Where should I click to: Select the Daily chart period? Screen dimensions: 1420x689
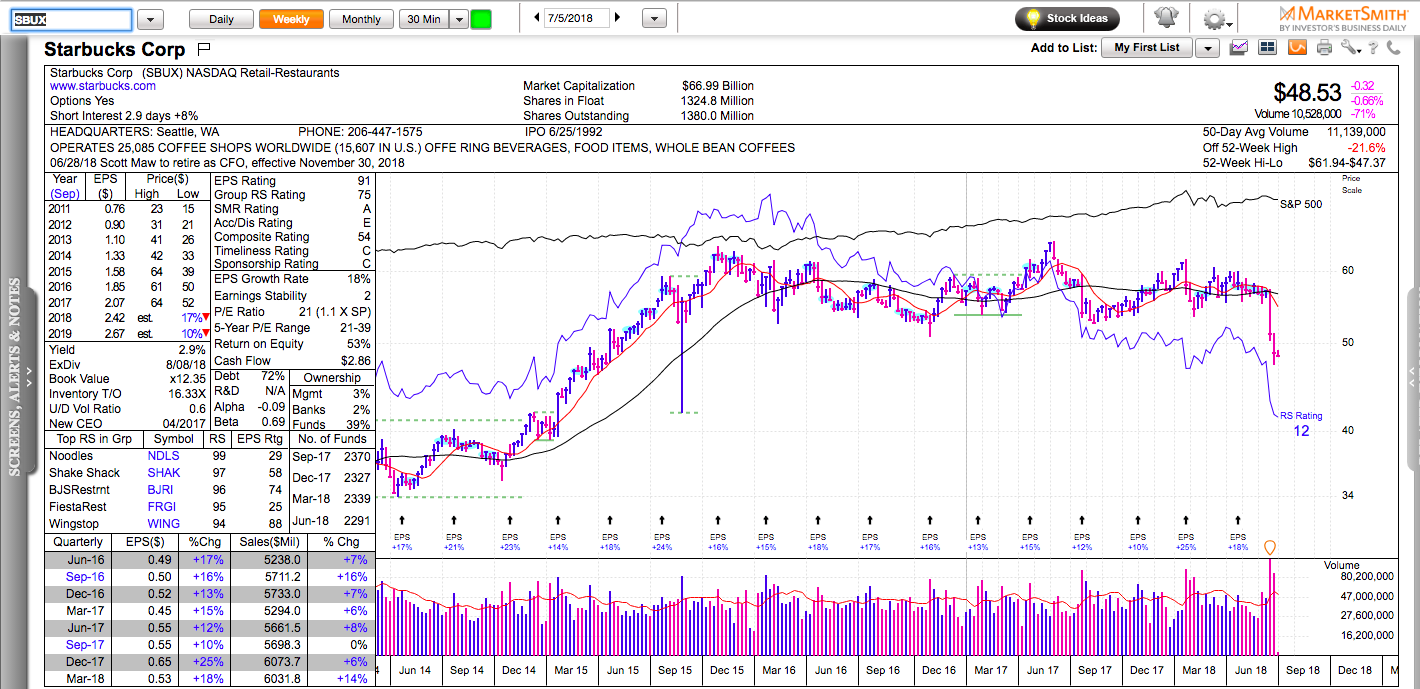coord(221,19)
